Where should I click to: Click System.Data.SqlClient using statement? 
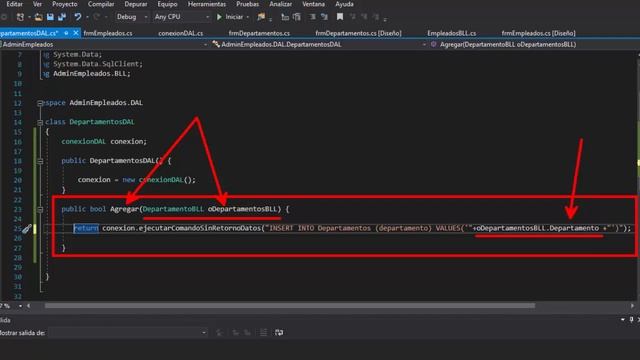(98, 64)
